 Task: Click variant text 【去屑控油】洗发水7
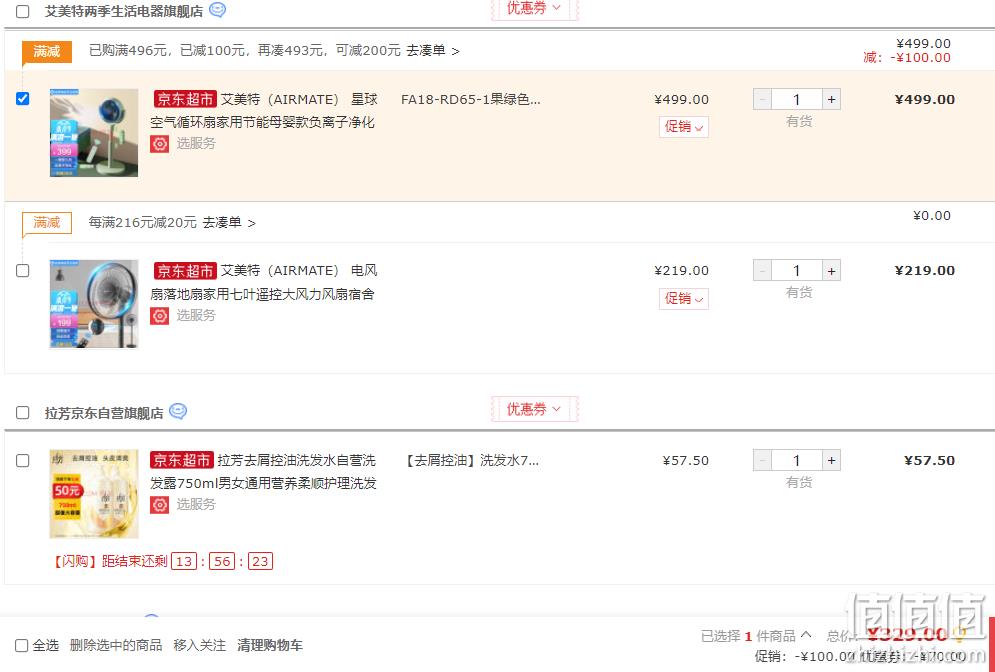coord(471,461)
